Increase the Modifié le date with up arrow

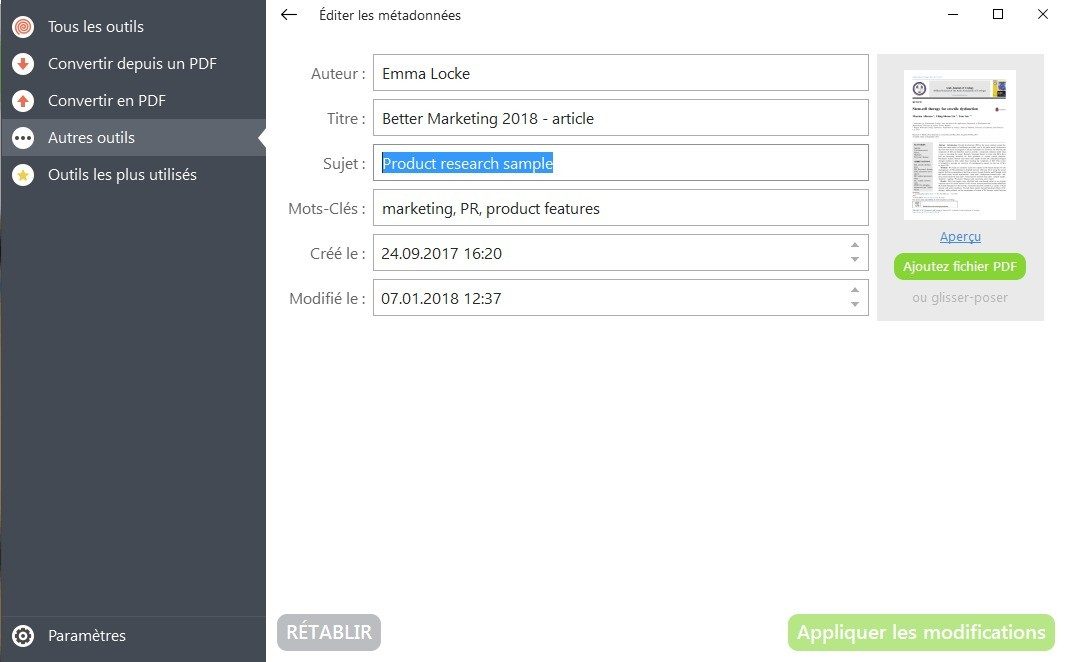855,290
